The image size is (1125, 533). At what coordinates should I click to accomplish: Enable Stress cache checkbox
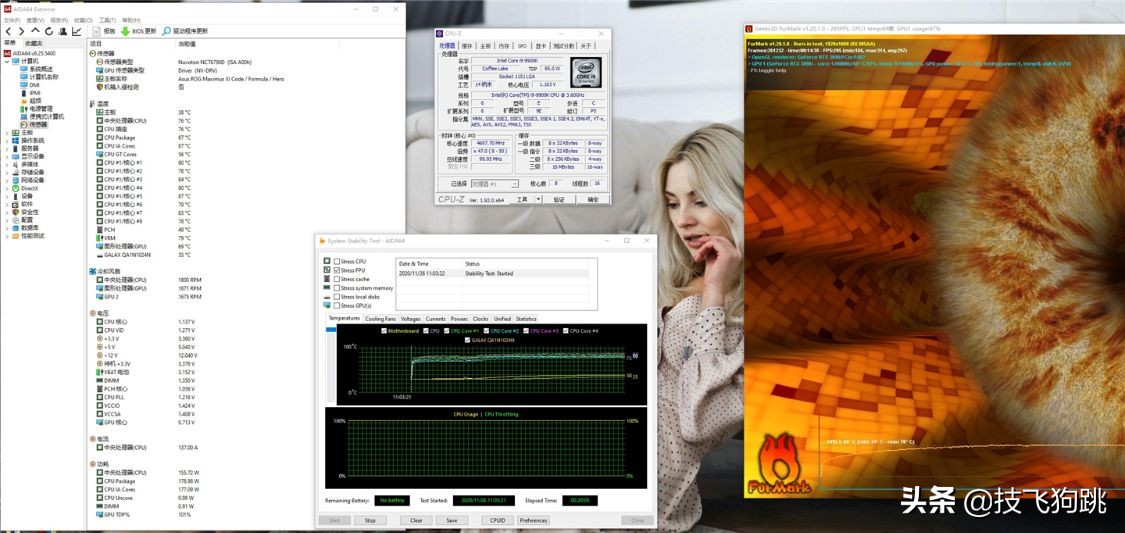click(x=337, y=279)
